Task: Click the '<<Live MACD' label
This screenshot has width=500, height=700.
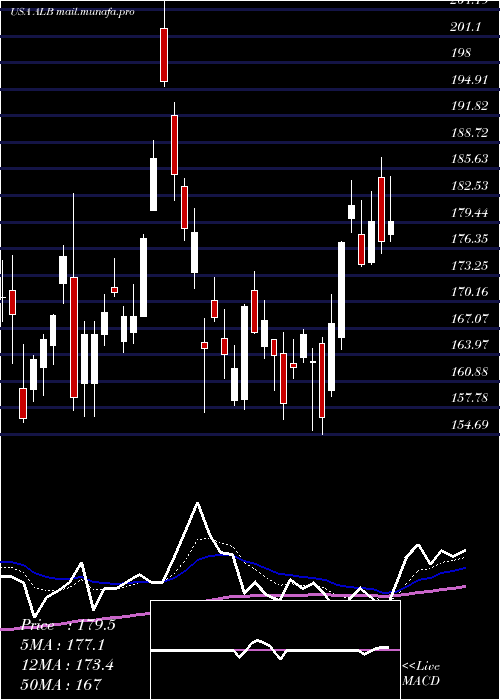Action: [x=421, y=673]
